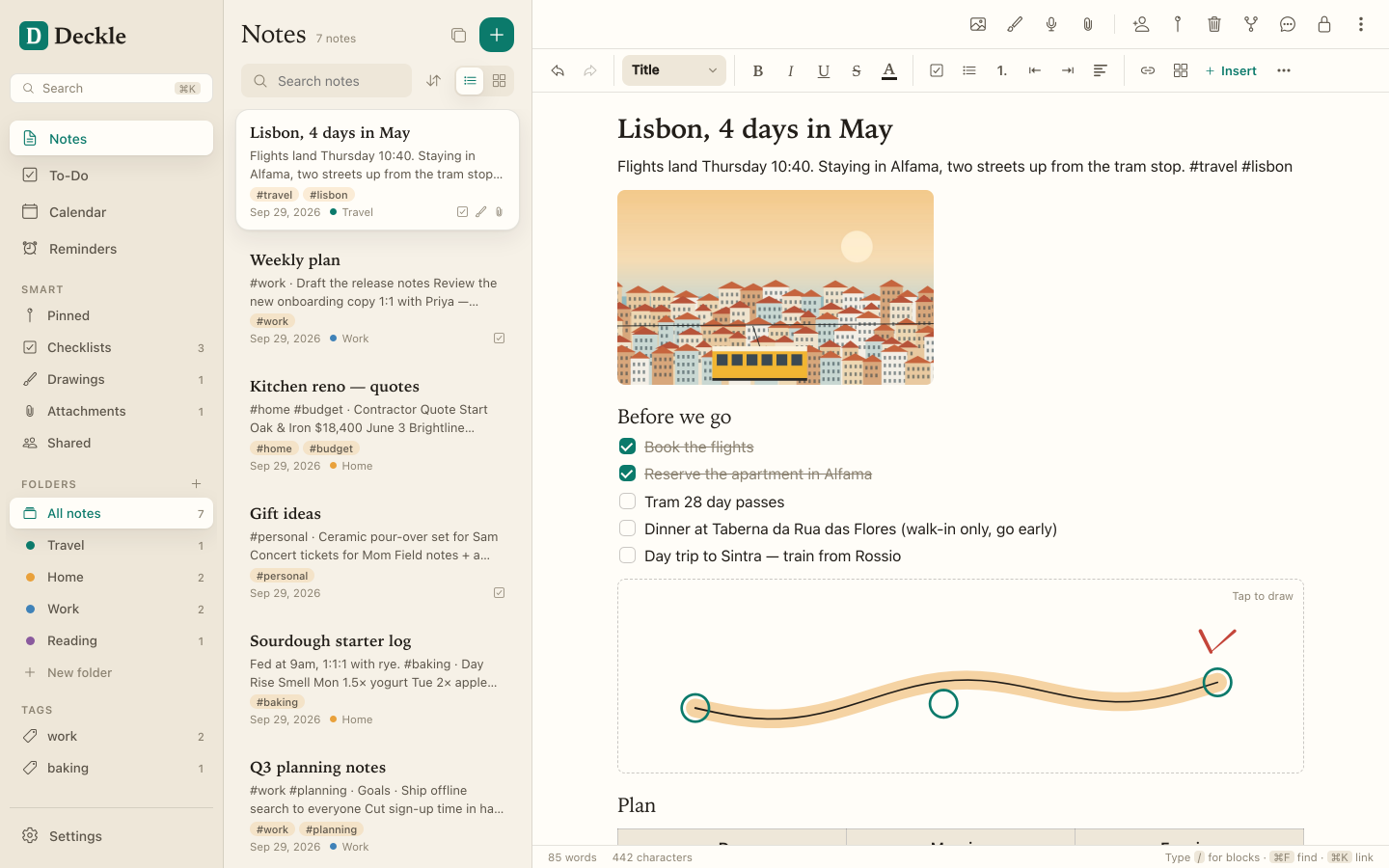This screenshot has width=1389, height=868.
Task: Apply underline formatting
Action: 824,70
